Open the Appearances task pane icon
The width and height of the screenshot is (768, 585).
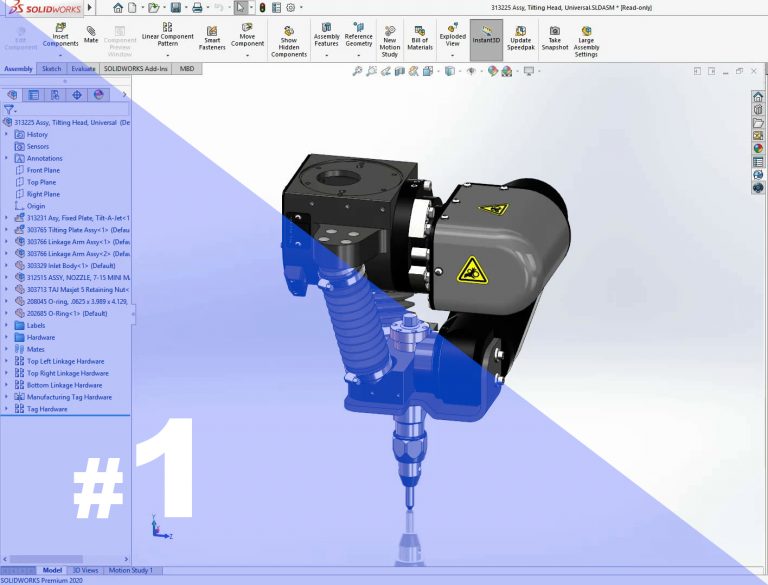[x=759, y=148]
